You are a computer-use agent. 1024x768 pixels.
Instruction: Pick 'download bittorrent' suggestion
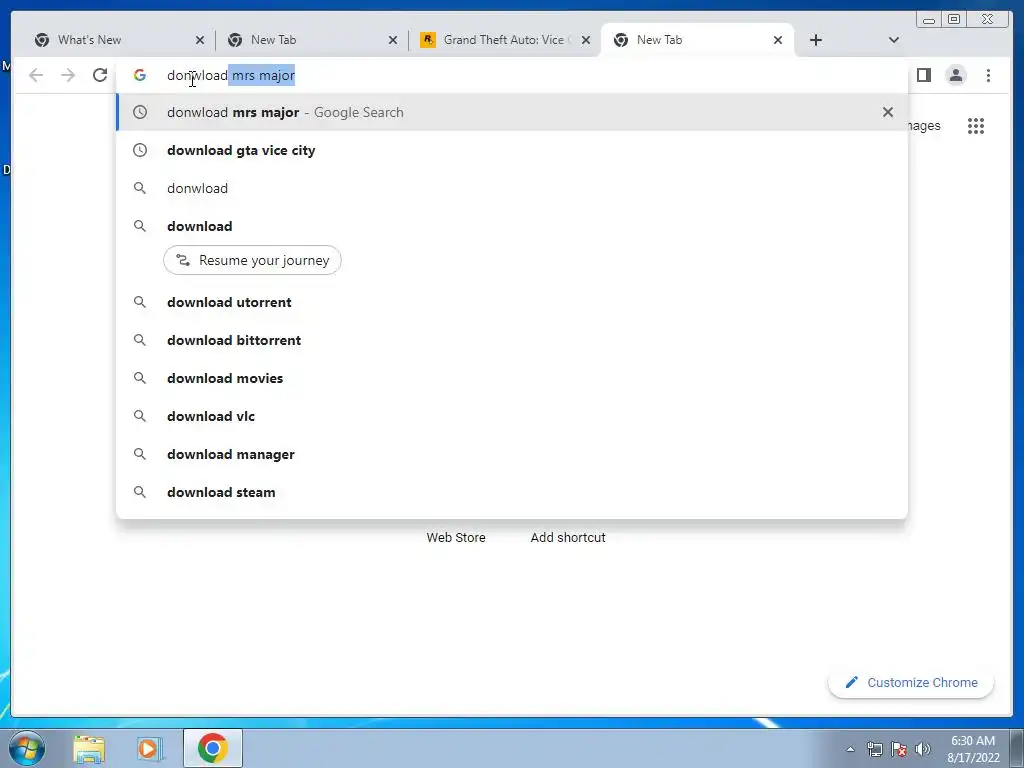tap(511, 340)
